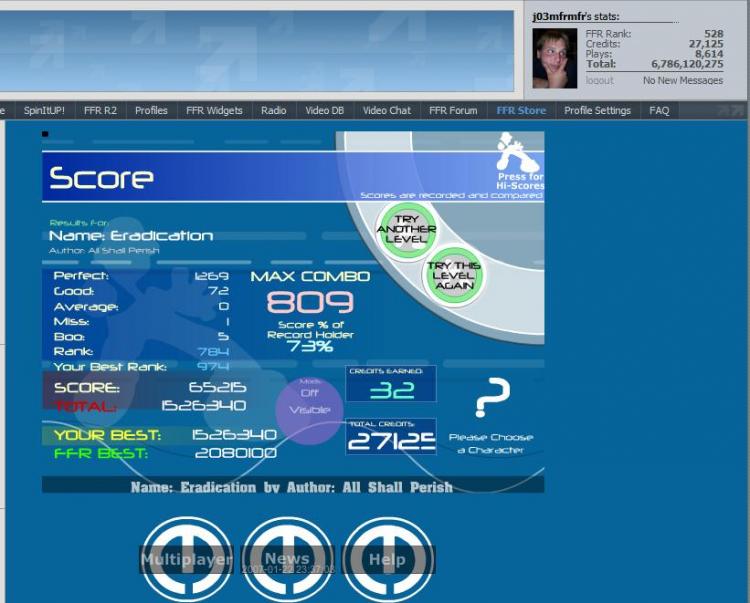The image size is (750, 603).
Task: Open Profile Settings in navigation bar
Action: tap(597, 110)
